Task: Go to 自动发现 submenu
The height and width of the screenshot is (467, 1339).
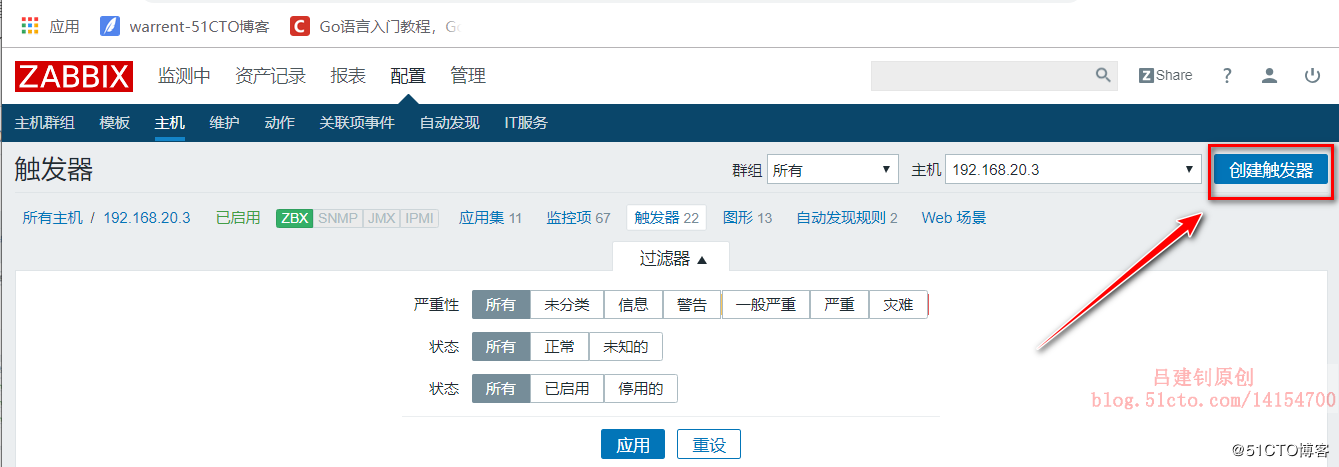Action: tap(449, 123)
